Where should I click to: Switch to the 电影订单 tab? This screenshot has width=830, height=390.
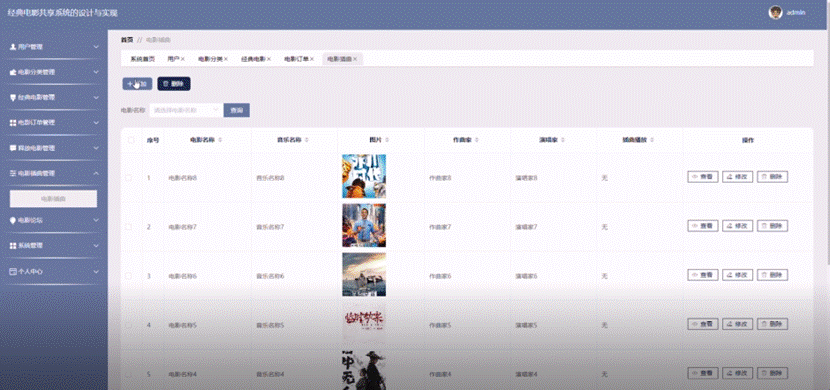[x=296, y=59]
